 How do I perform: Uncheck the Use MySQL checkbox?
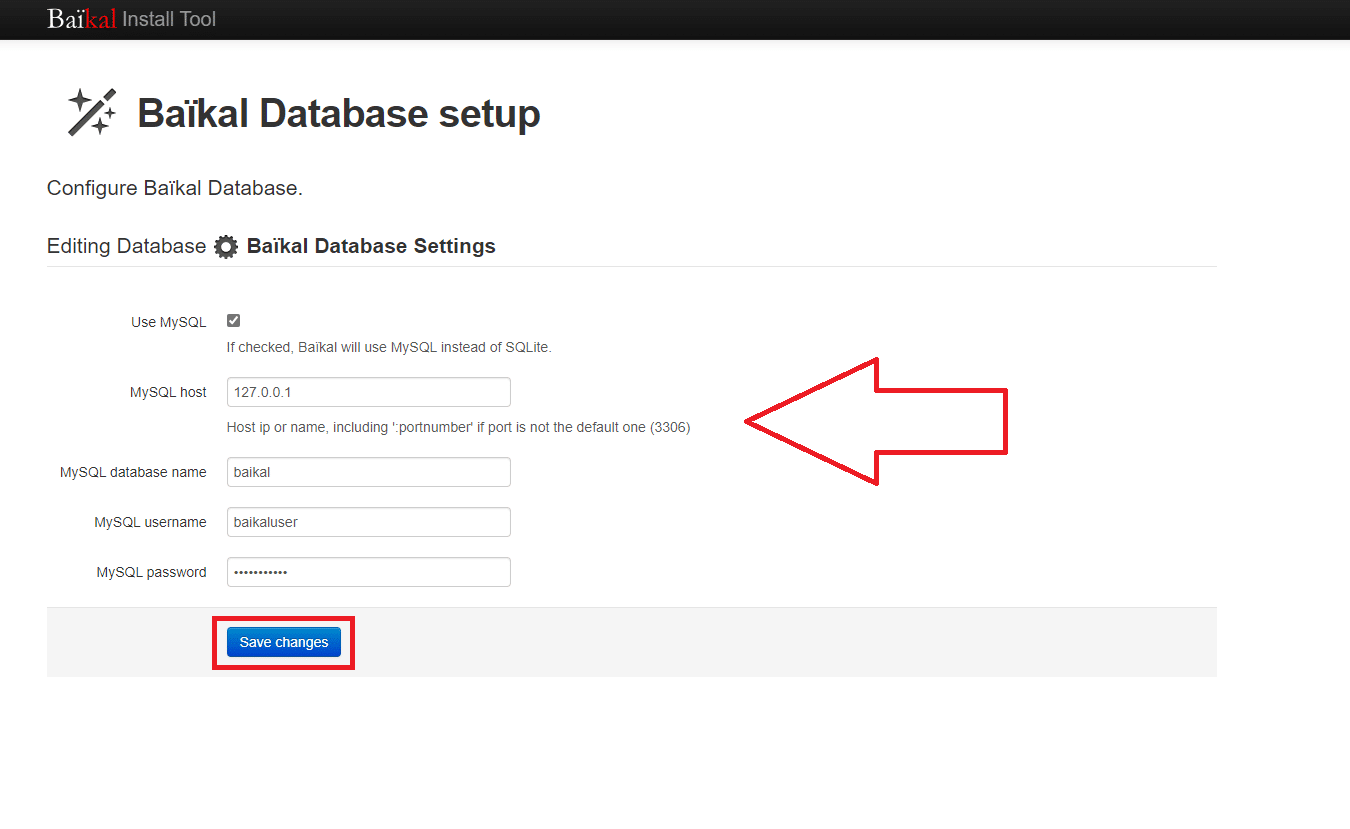pos(233,321)
